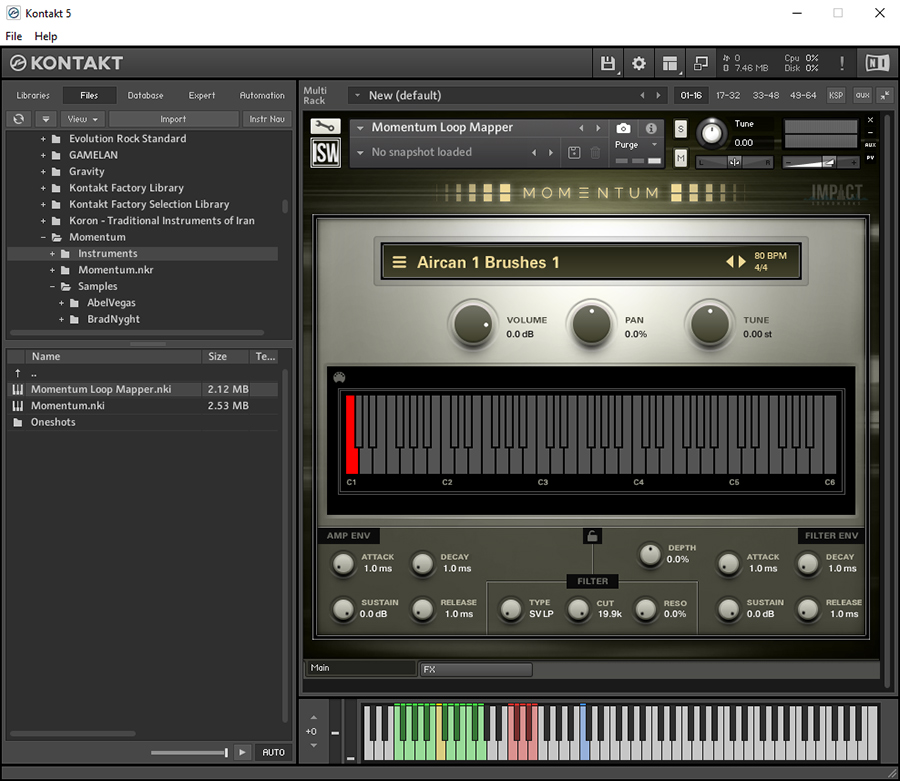
Task: Select the Momentum.nki file
Action: [142, 406]
